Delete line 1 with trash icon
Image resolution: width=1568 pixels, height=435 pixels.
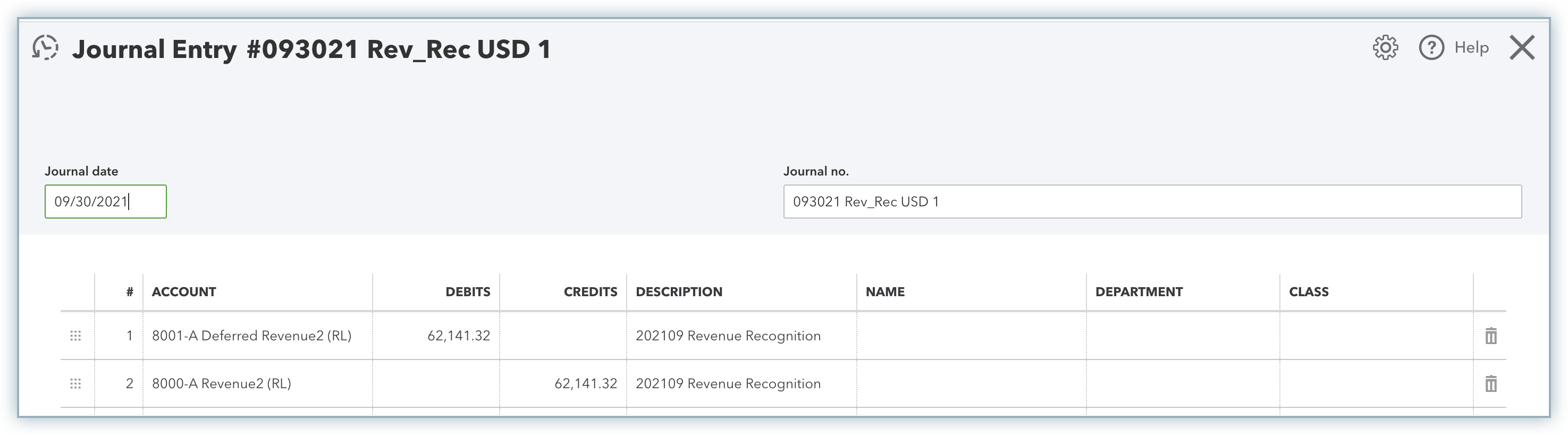1490,336
